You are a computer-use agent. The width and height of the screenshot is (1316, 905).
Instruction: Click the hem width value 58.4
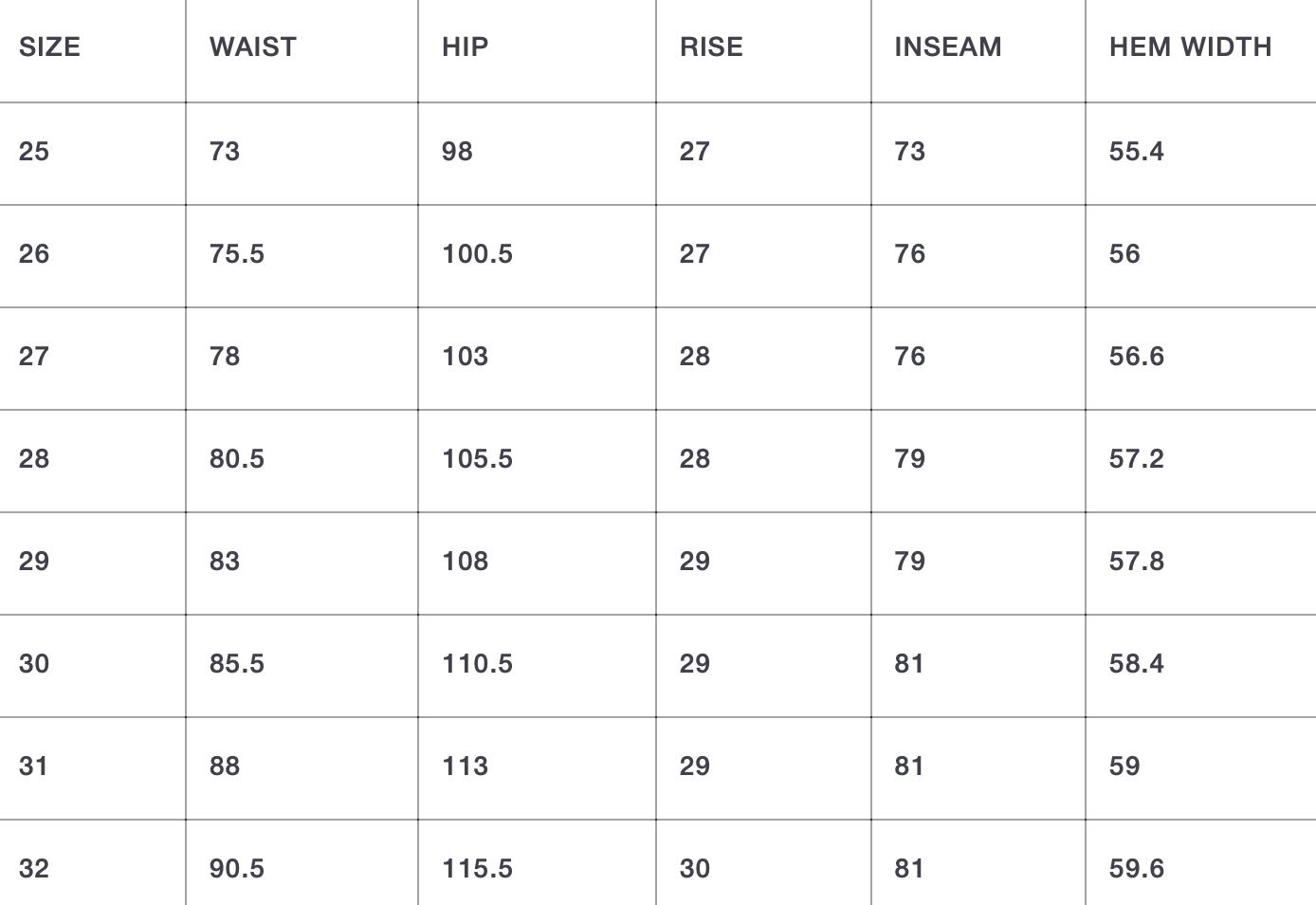pyautogui.click(x=1136, y=664)
